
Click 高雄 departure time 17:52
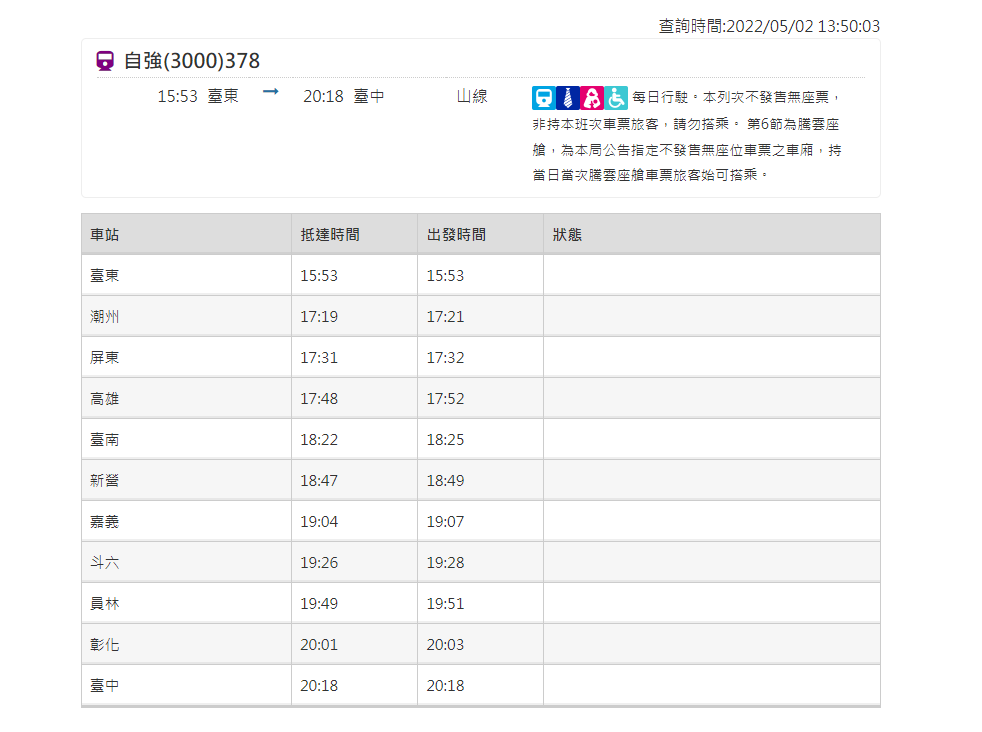tap(445, 399)
